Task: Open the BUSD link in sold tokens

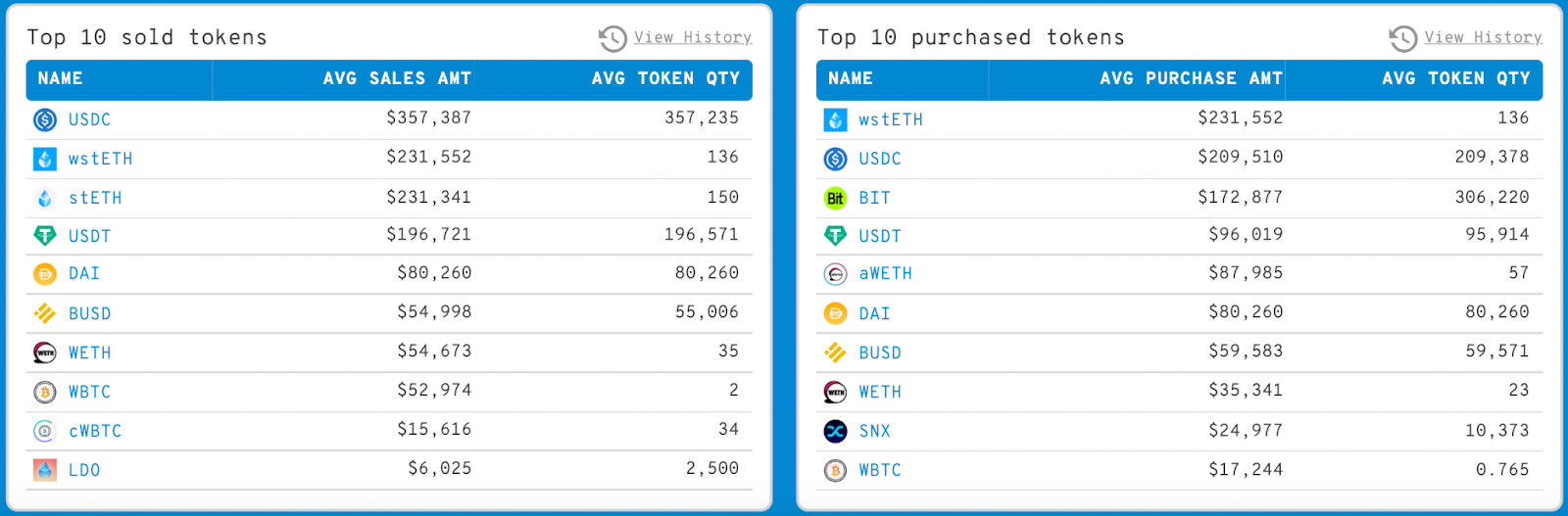Action: (x=89, y=313)
